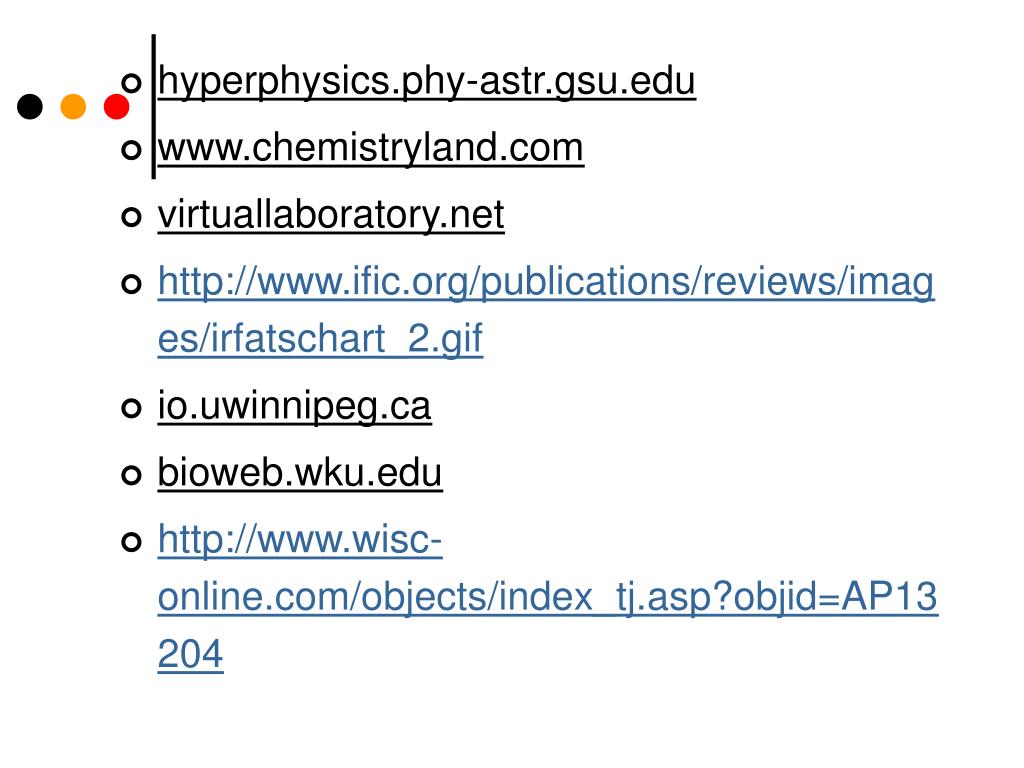
Task: Click the orange dot decoration
Action: tap(73, 106)
